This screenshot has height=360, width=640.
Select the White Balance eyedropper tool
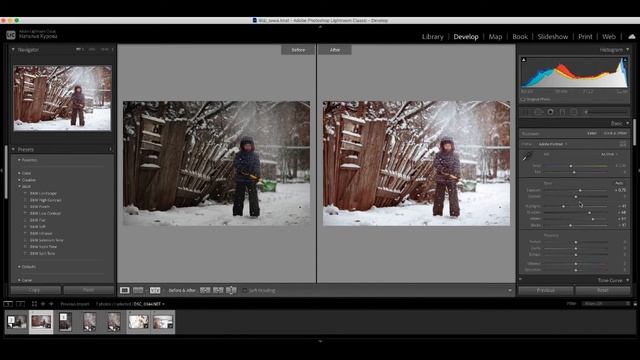tap(527, 156)
